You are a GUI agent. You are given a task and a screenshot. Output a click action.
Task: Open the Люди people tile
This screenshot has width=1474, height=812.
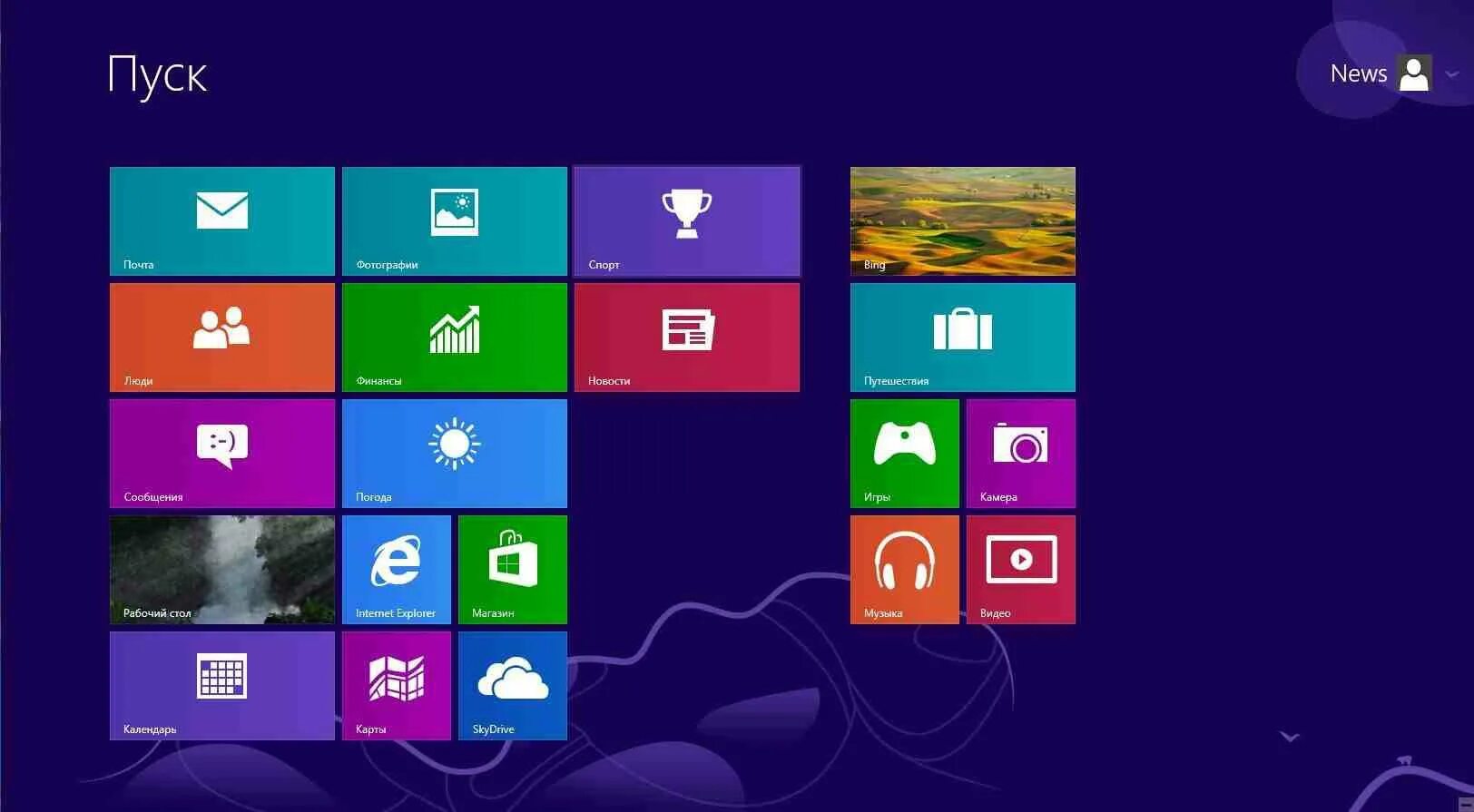tap(222, 338)
